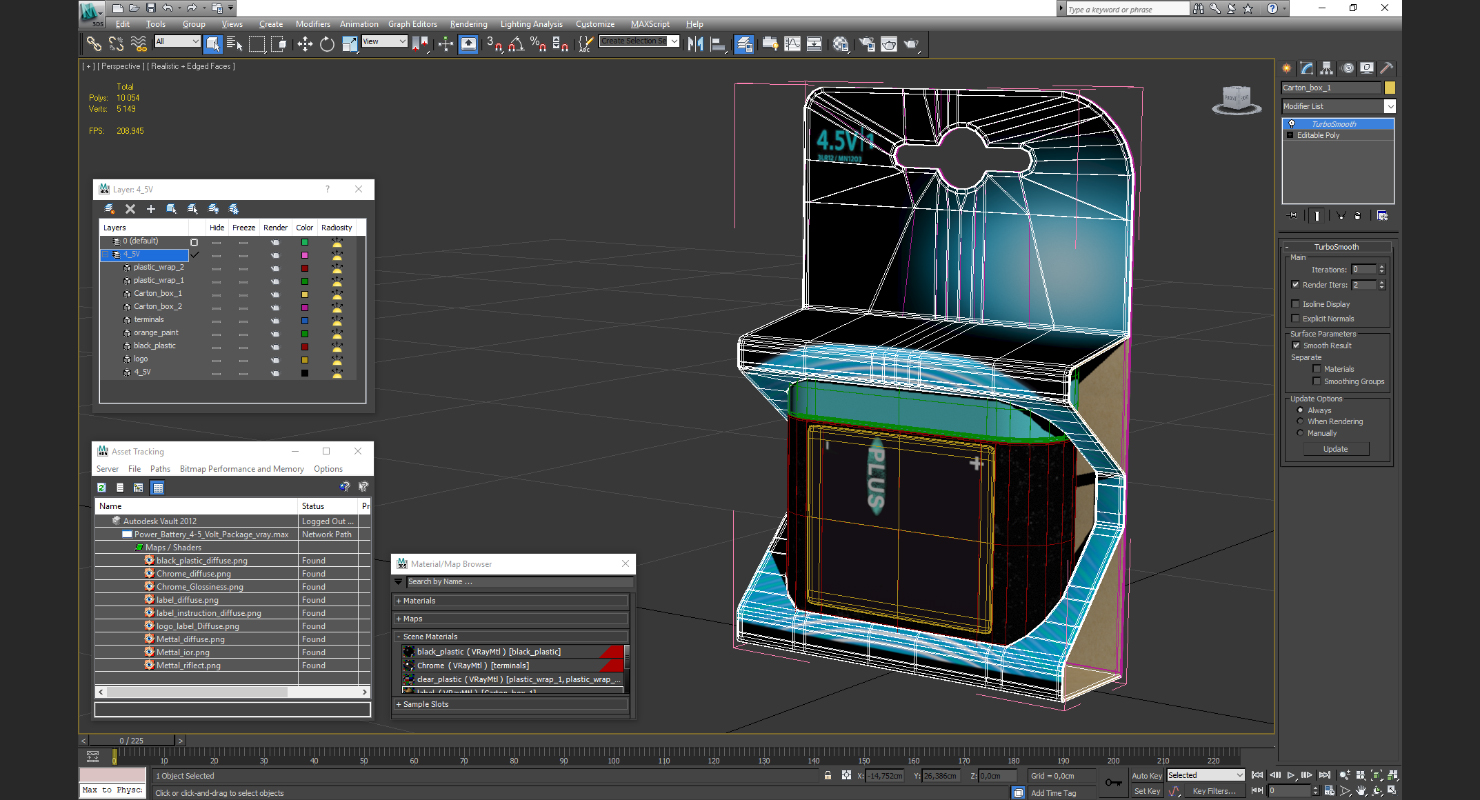Click color swatch of plastic_wrap_2 layer row
The image size is (1480, 800).
(x=305, y=268)
